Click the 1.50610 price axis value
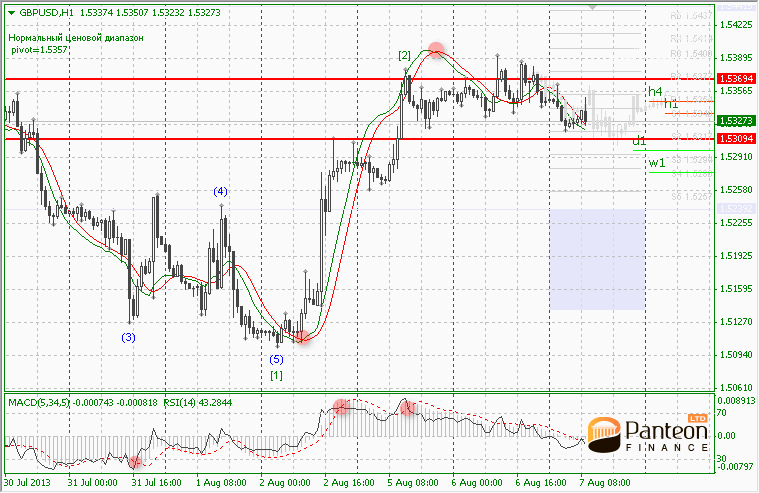This screenshot has height=493, width=759. 736,388
